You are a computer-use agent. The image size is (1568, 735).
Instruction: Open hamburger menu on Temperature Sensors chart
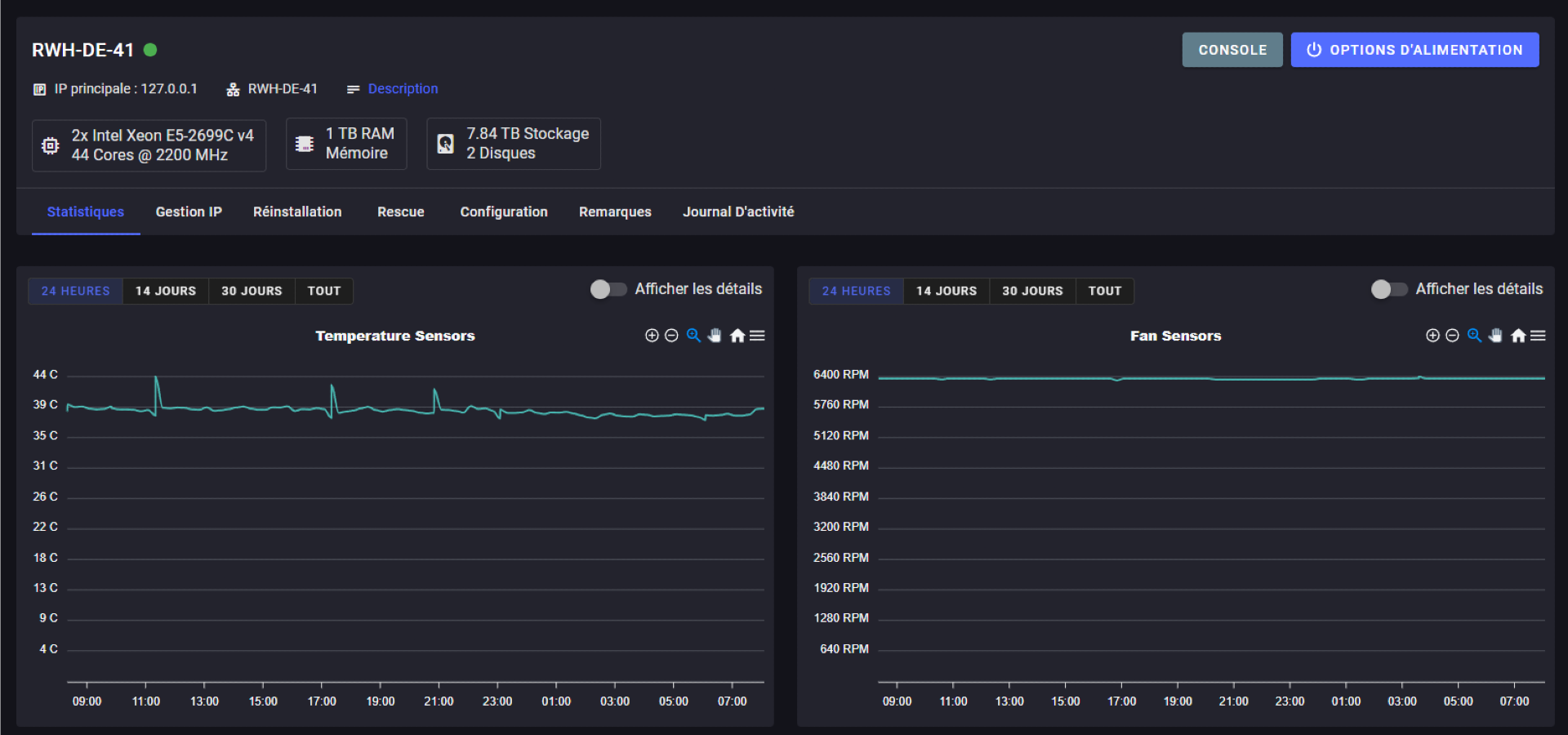coord(757,336)
